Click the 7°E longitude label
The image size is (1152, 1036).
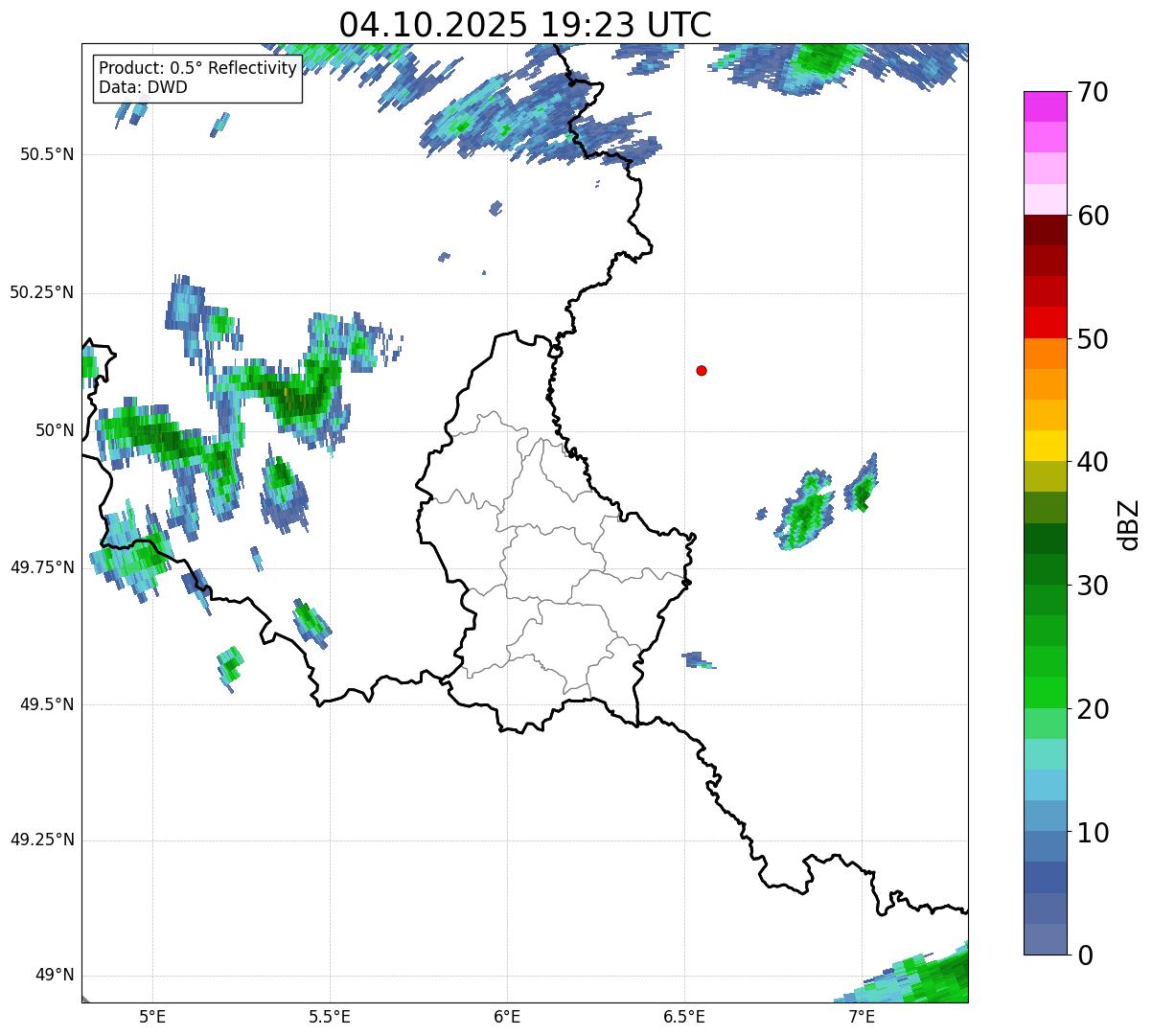point(862,1017)
